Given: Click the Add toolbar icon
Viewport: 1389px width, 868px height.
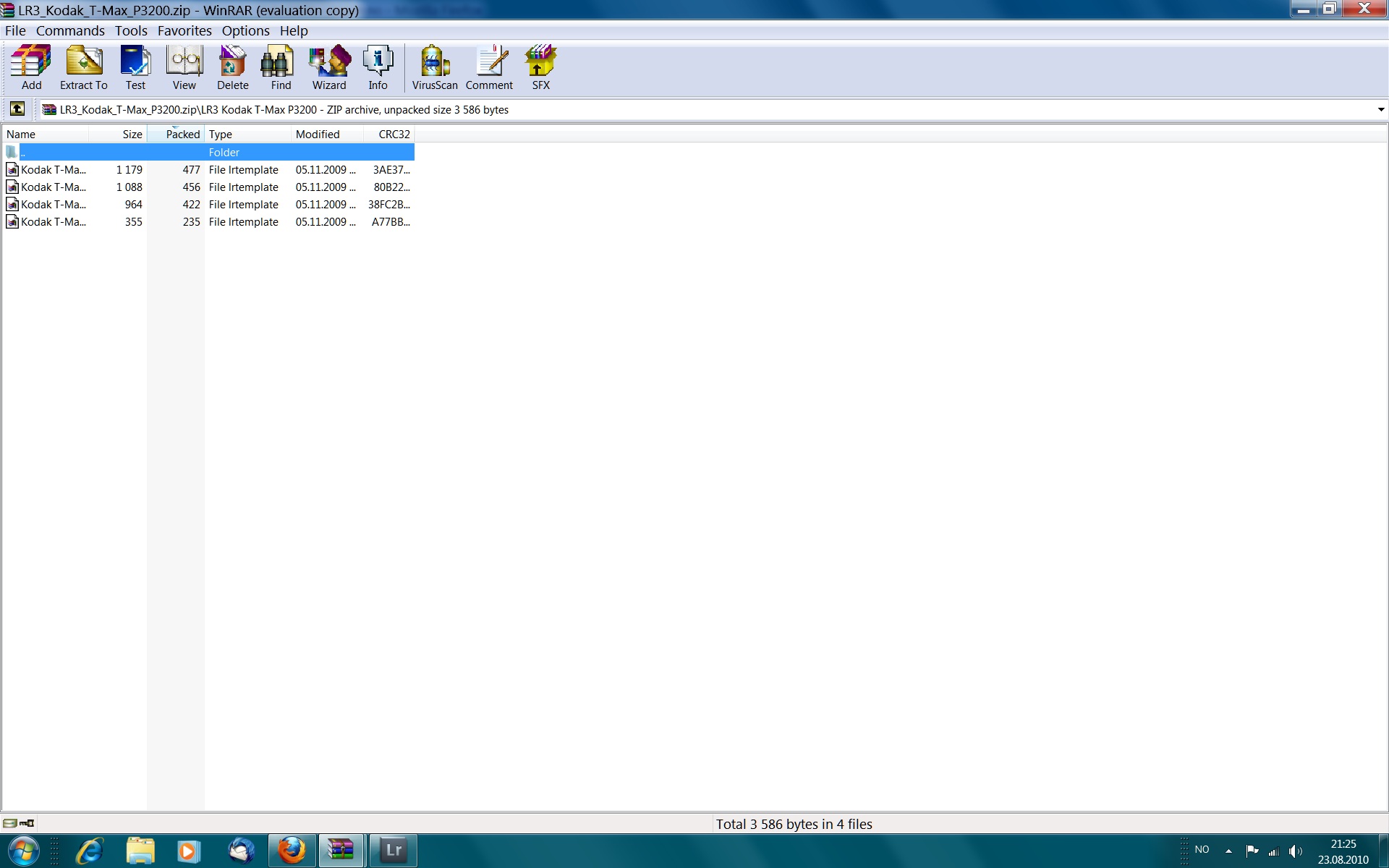Looking at the screenshot, I should [31, 67].
